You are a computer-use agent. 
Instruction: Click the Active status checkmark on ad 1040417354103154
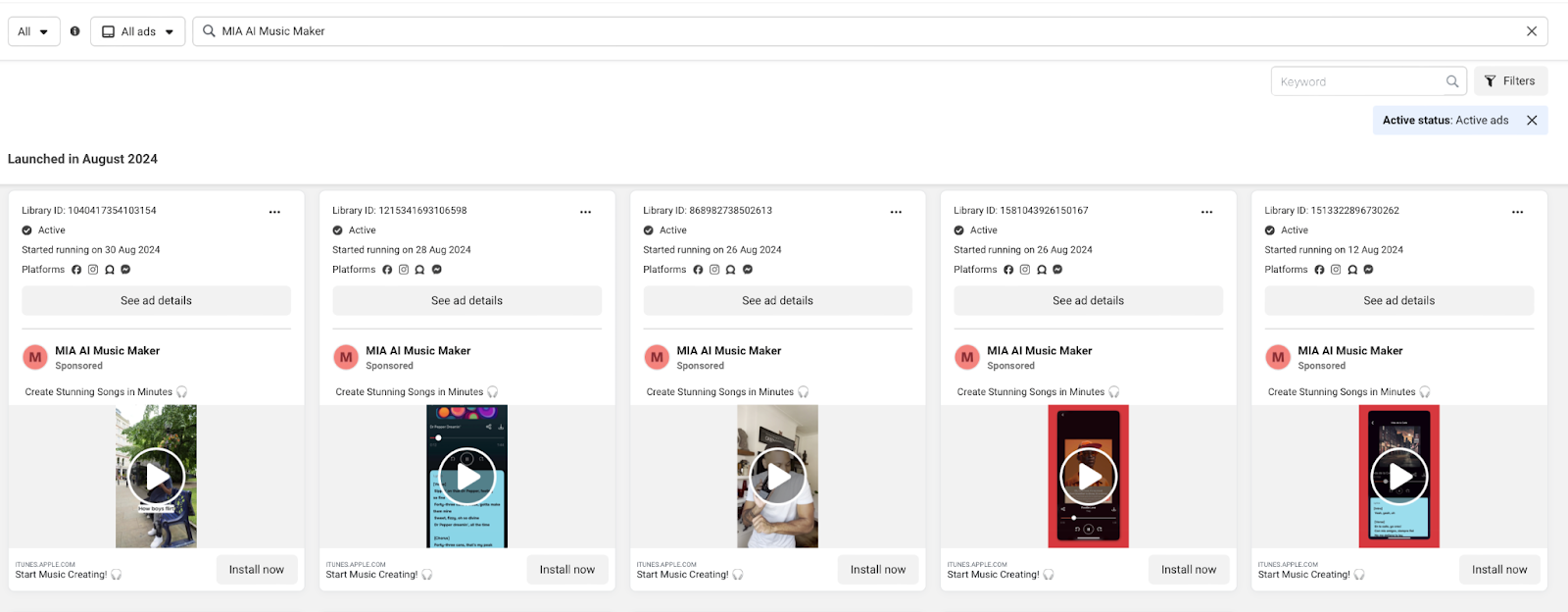[x=27, y=230]
